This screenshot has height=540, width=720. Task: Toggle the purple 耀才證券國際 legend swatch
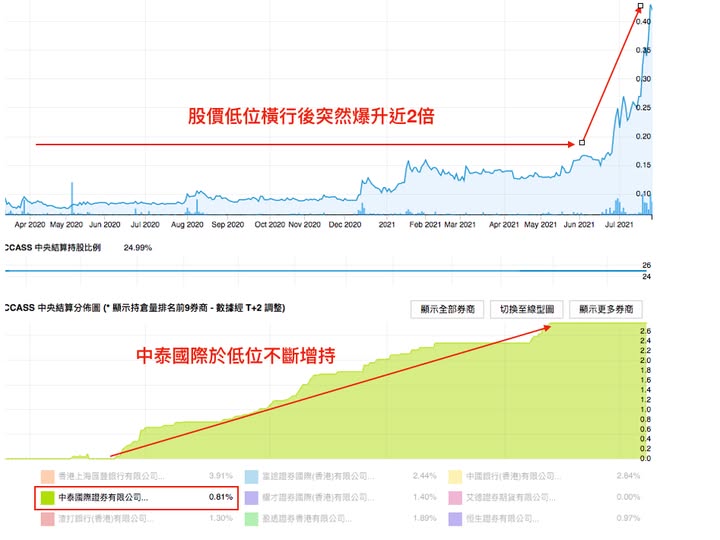pos(252,497)
